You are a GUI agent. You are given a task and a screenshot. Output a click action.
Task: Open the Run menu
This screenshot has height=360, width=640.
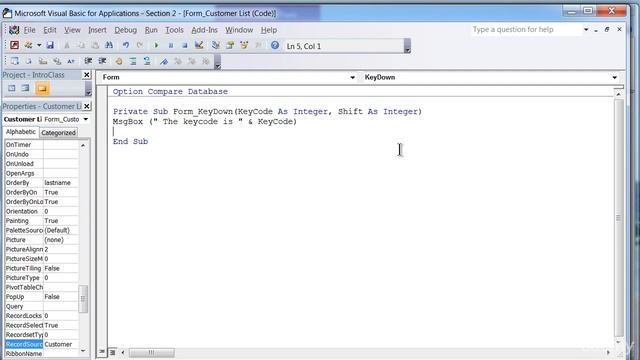151,30
